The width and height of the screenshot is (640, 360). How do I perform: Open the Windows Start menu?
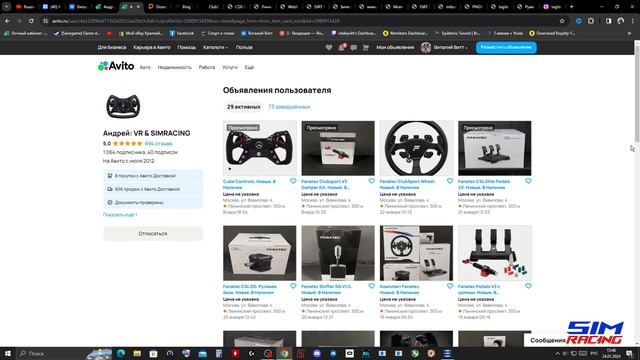tap(7, 353)
